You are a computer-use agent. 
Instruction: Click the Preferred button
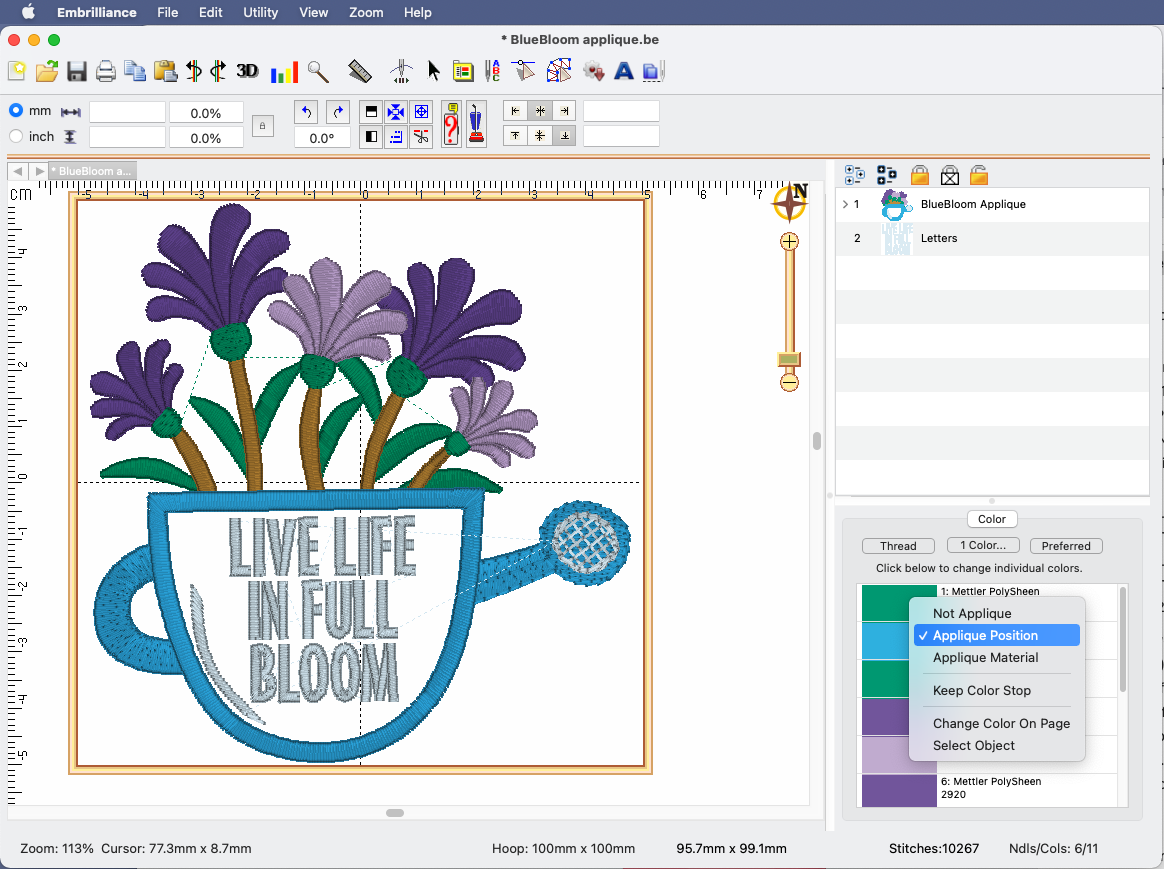[x=1066, y=546]
